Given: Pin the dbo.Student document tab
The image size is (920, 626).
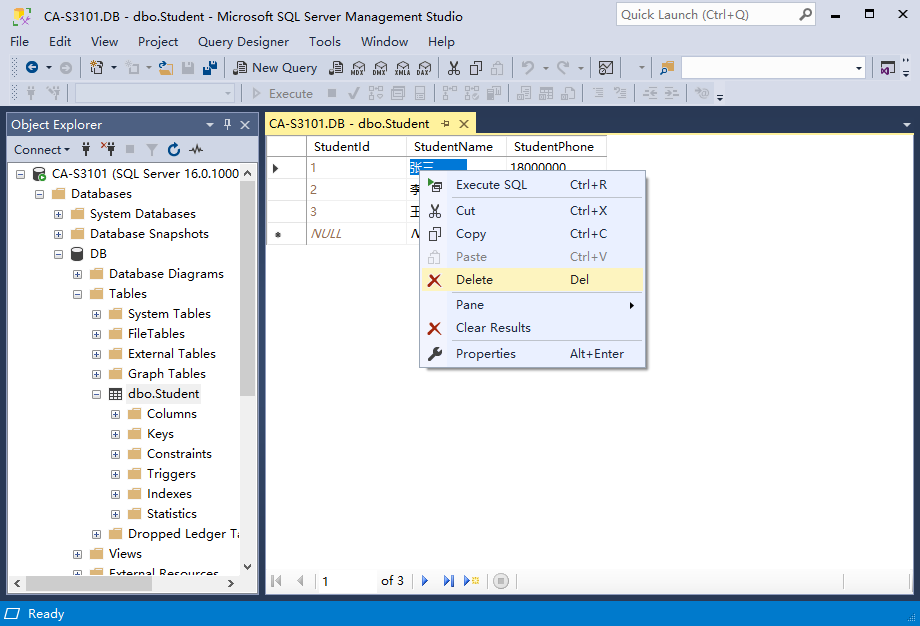Looking at the screenshot, I should [445, 124].
